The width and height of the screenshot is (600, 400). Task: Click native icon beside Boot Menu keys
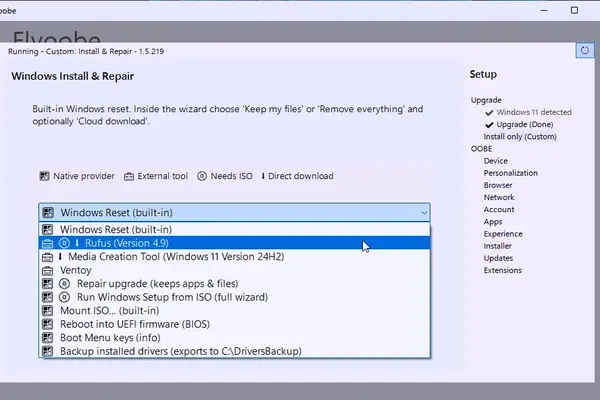(47, 338)
